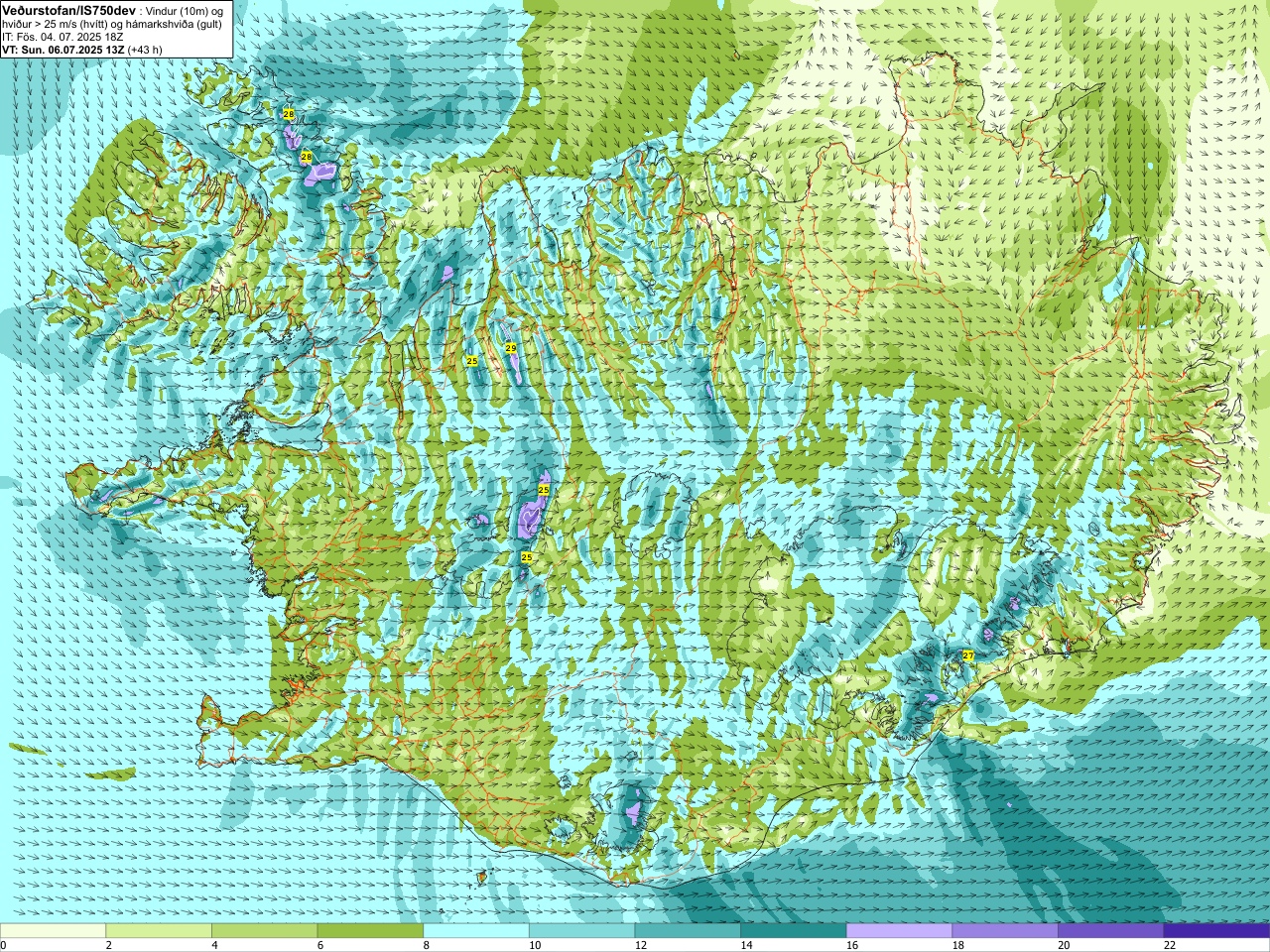
Task: Click the '16' scale label
Action: 852,946
